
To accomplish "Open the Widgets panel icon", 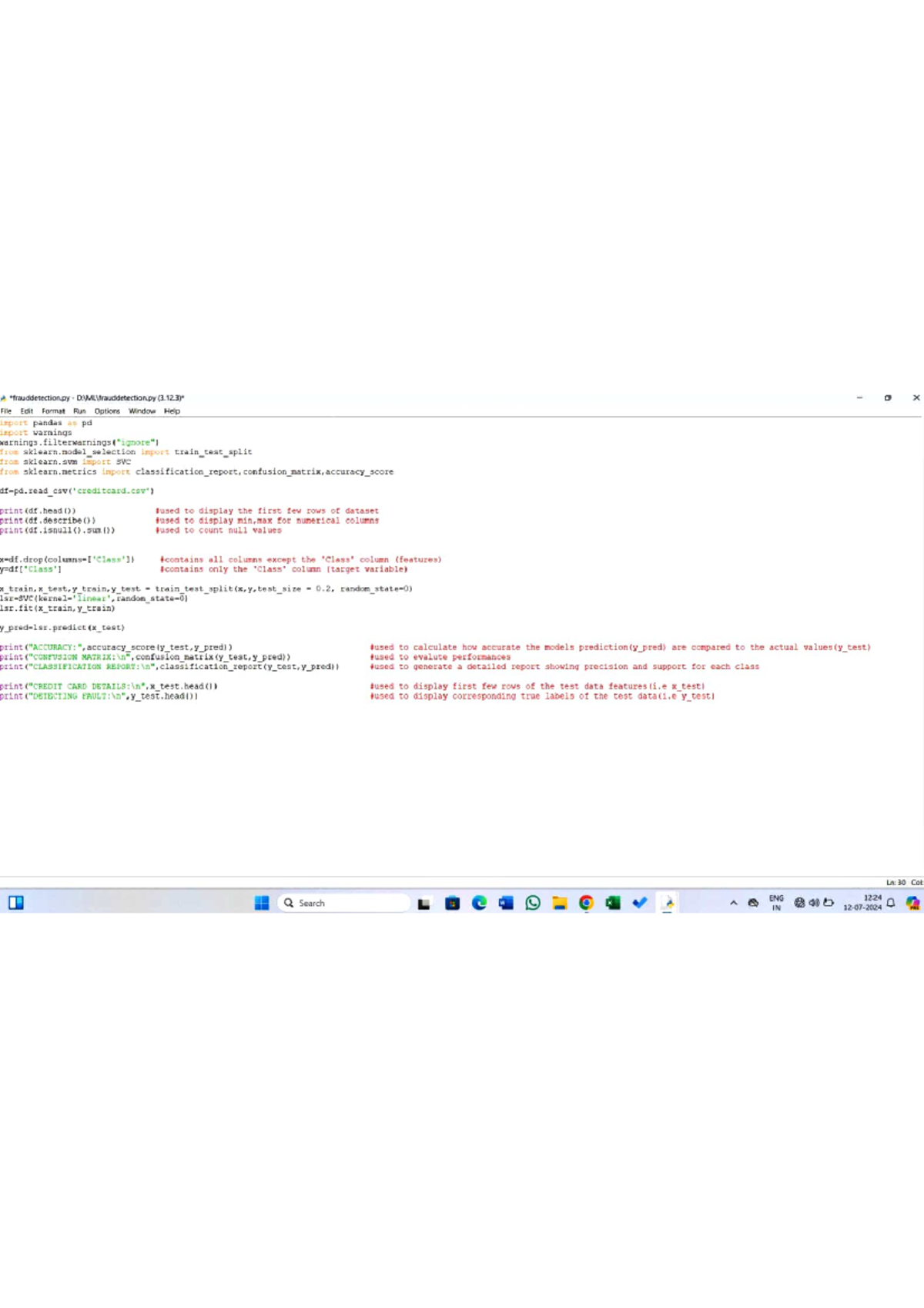I will tap(16, 903).
